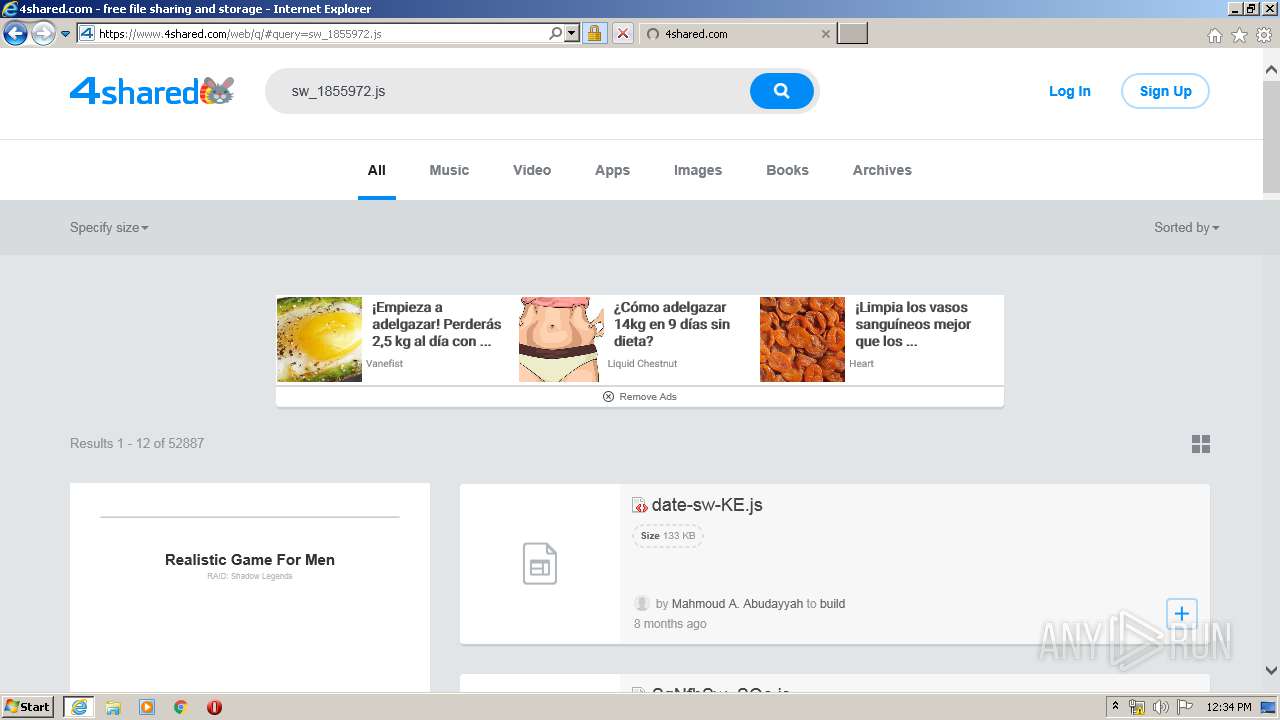1280x720 pixels.
Task: Select the Books tab
Action: (x=787, y=171)
